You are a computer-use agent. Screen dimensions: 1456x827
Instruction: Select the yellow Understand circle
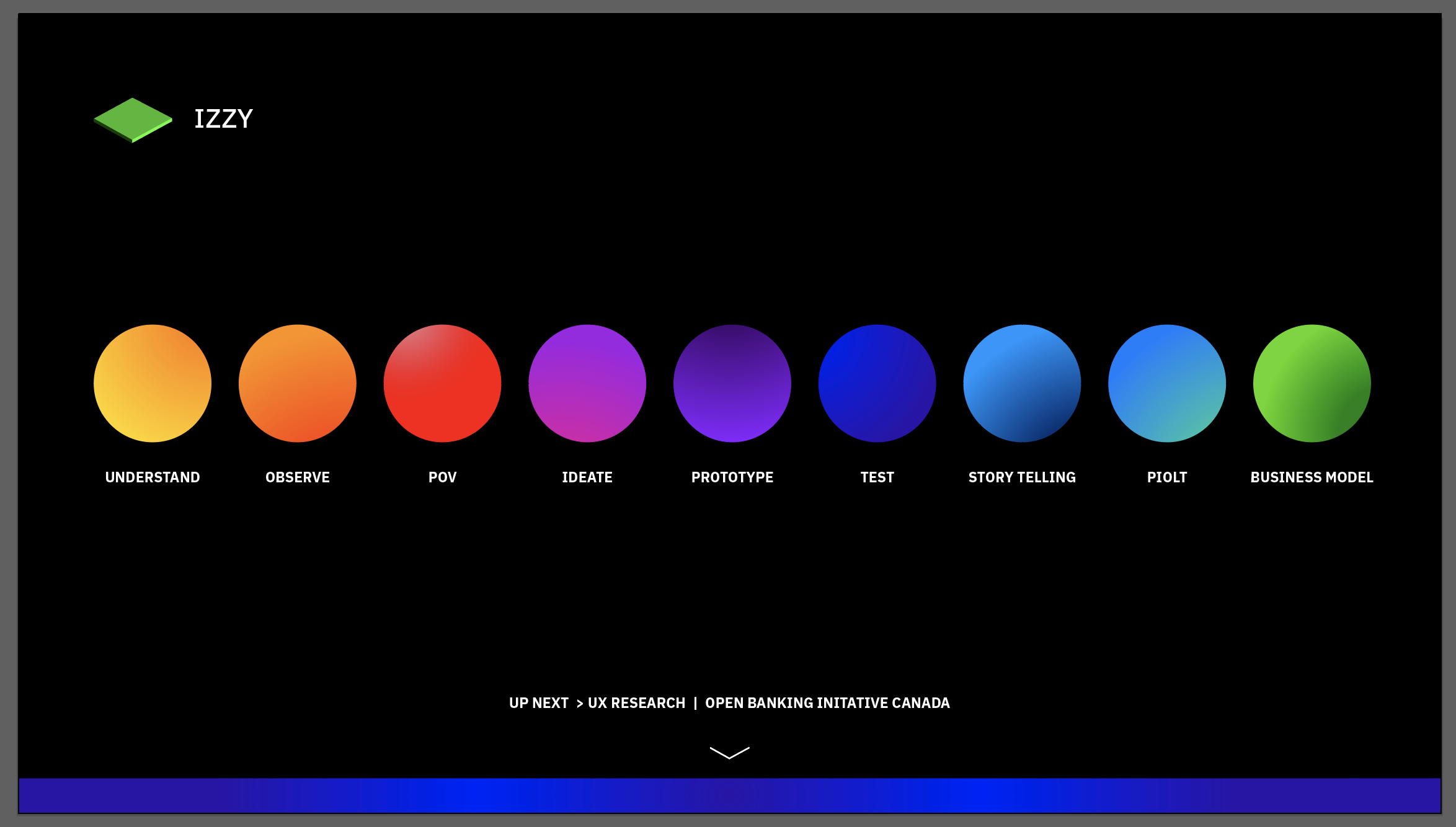click(153, 383)
